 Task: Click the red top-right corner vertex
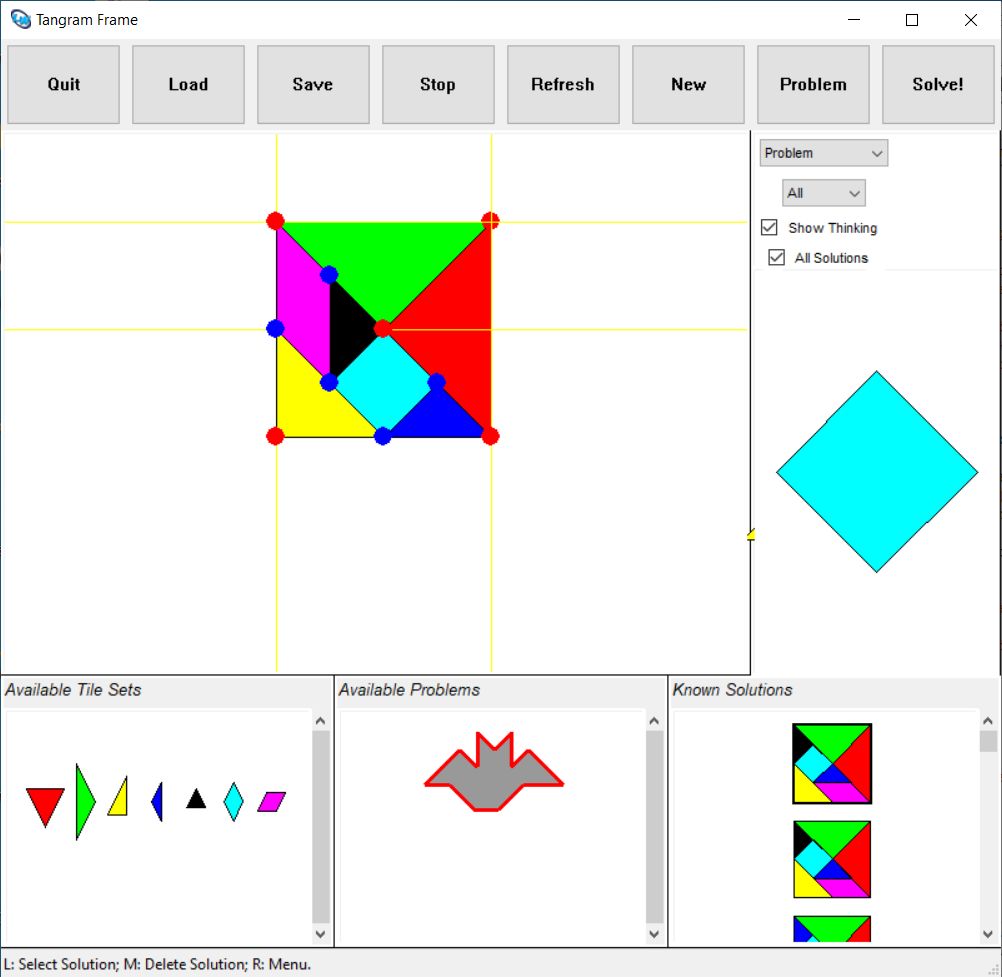click(x=490, y=221)
